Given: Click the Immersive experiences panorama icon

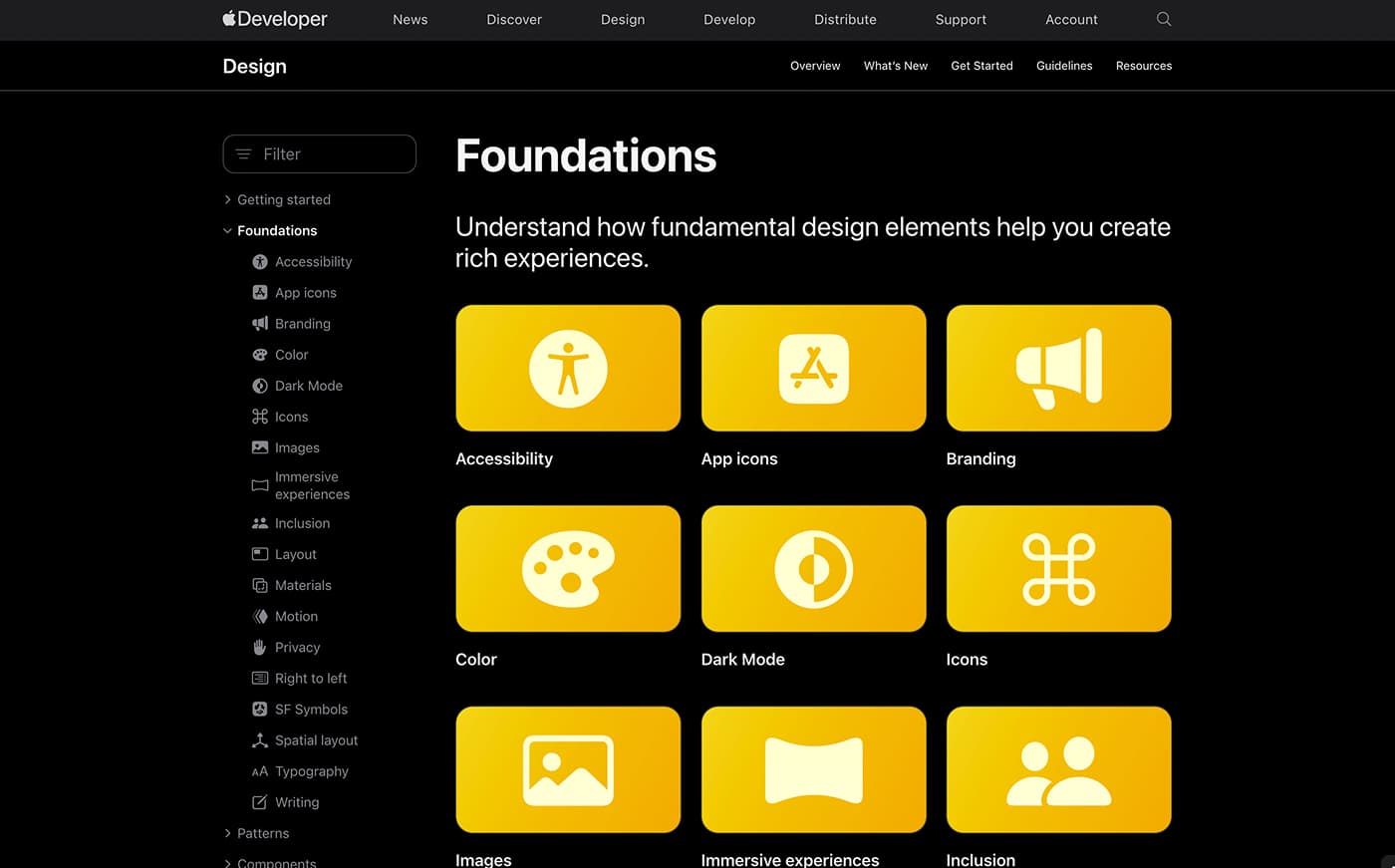Looking at the screenshot, I should (813, 769).
